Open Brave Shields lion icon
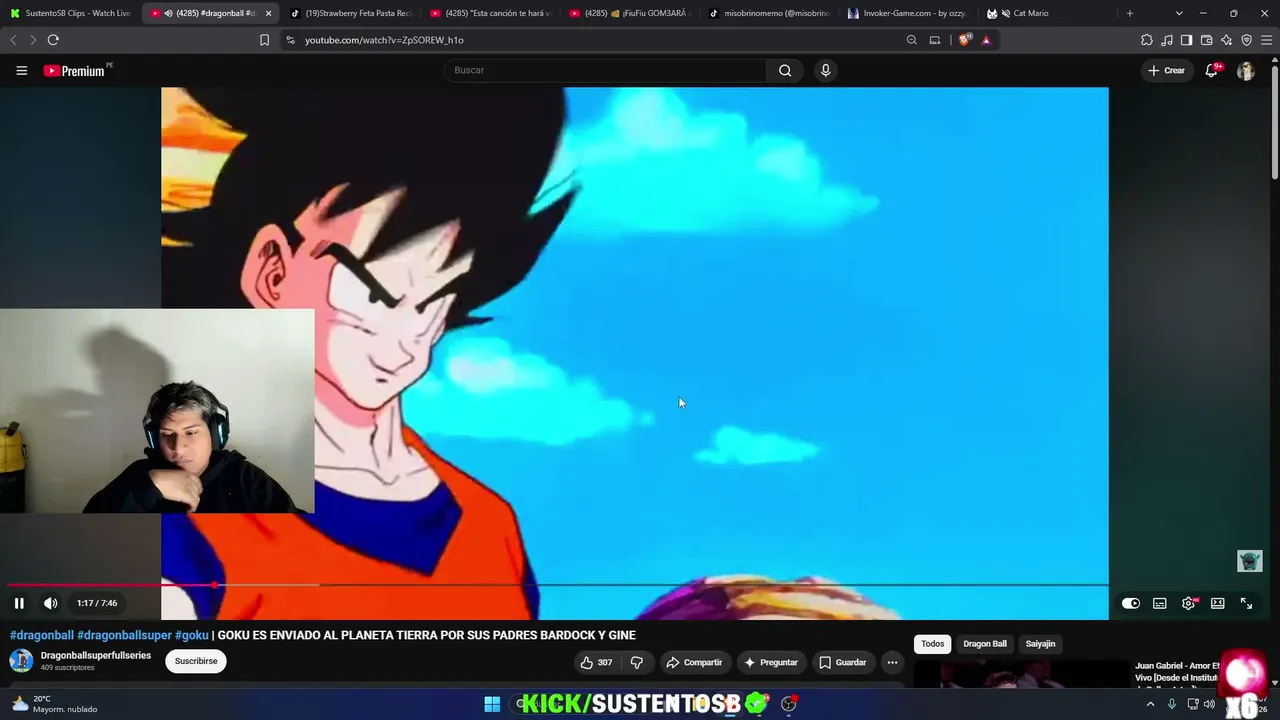The width and height of the screenshot is (1280, 720). tap(964, 40)
